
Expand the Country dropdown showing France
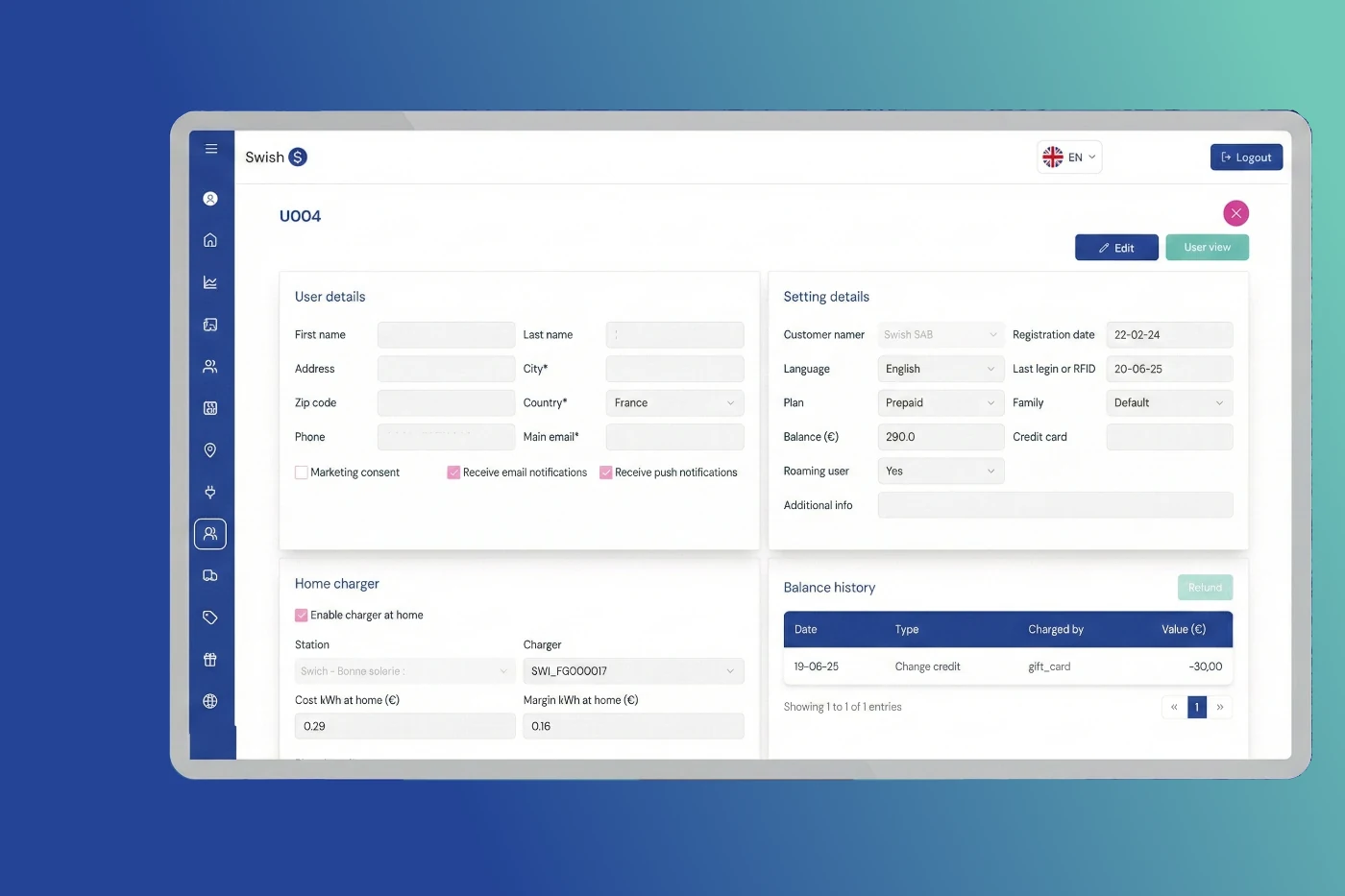(674, 403)
